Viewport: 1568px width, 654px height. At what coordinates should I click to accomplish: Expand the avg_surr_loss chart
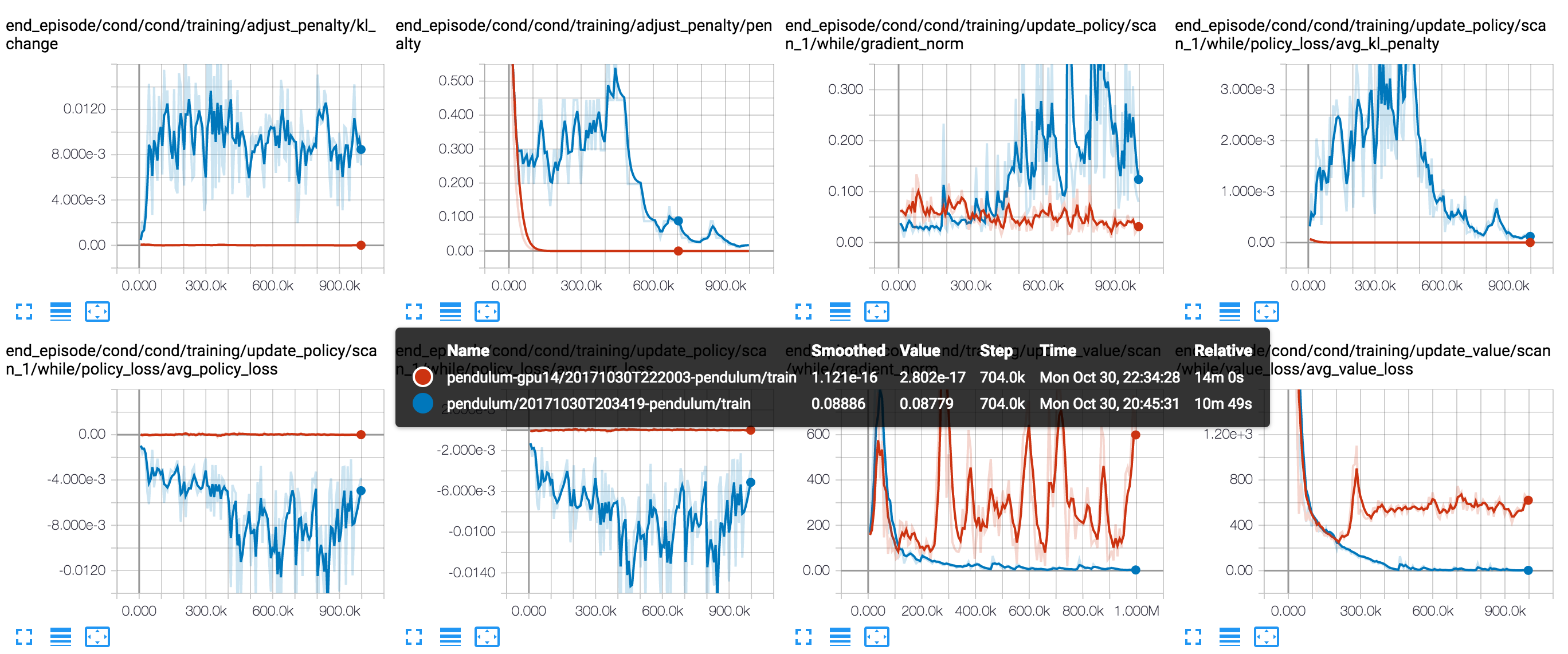pos(414,637)
